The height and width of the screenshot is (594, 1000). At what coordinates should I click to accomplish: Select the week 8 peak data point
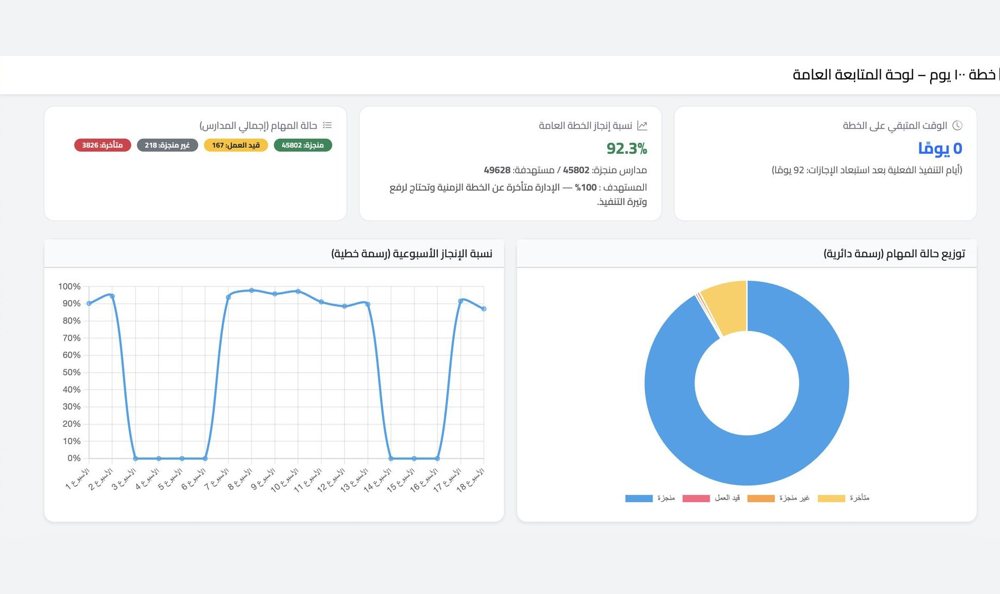click(251, 290)
